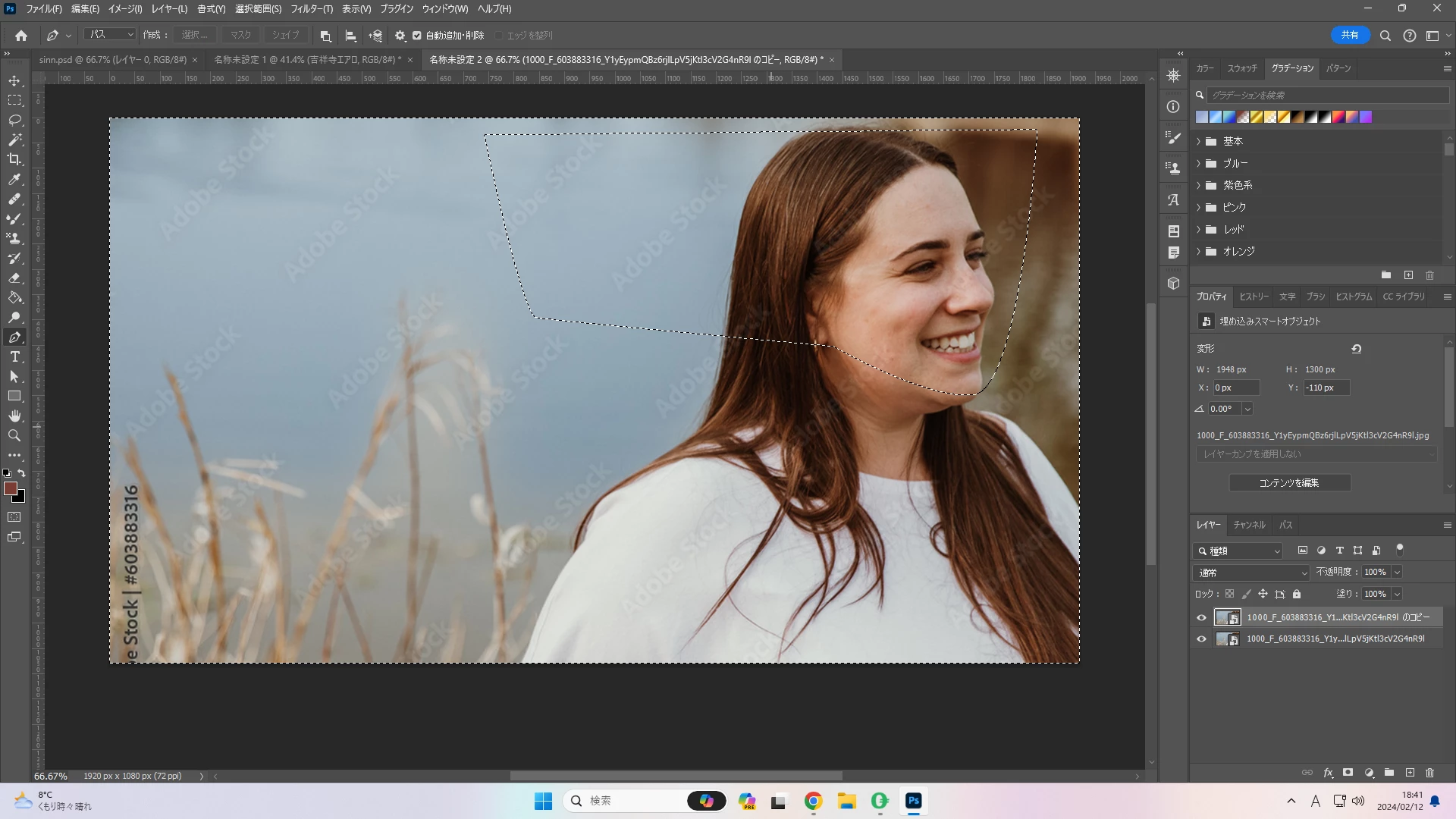
Task: Click the 共有 share button
Action: coord(1350,35)
